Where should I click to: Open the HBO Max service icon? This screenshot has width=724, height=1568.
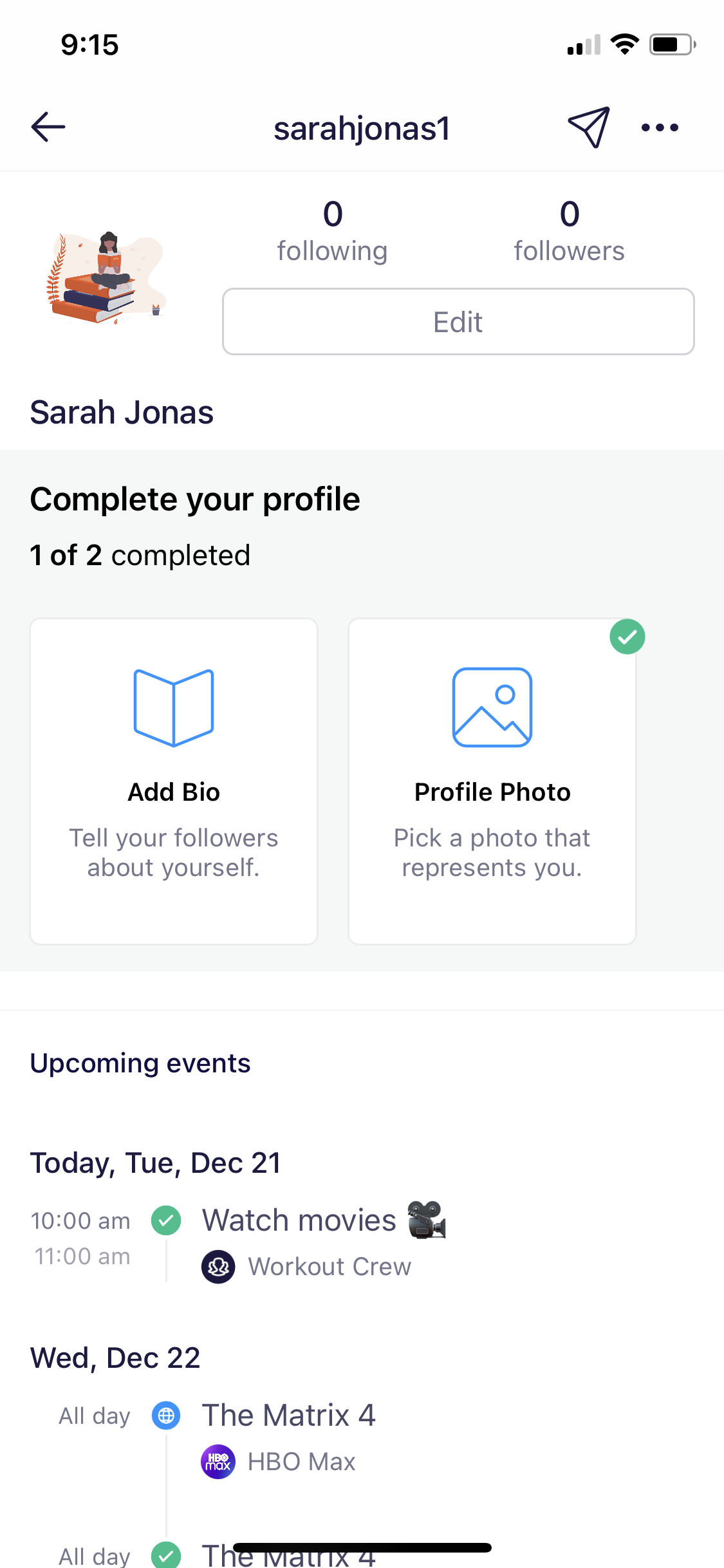click(218, 1461)
